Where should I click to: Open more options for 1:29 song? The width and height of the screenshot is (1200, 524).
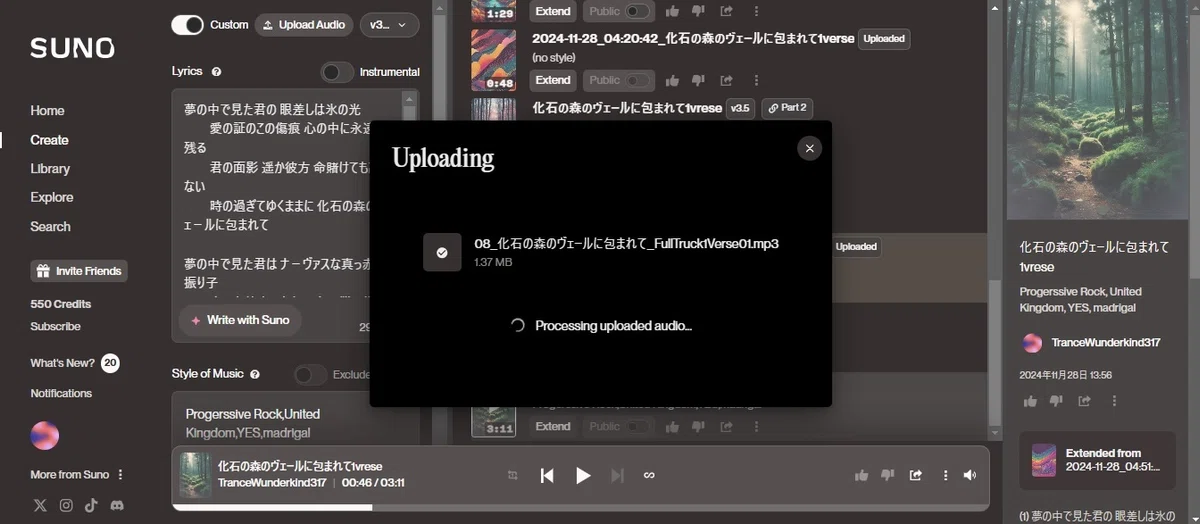tap(755, 11)
